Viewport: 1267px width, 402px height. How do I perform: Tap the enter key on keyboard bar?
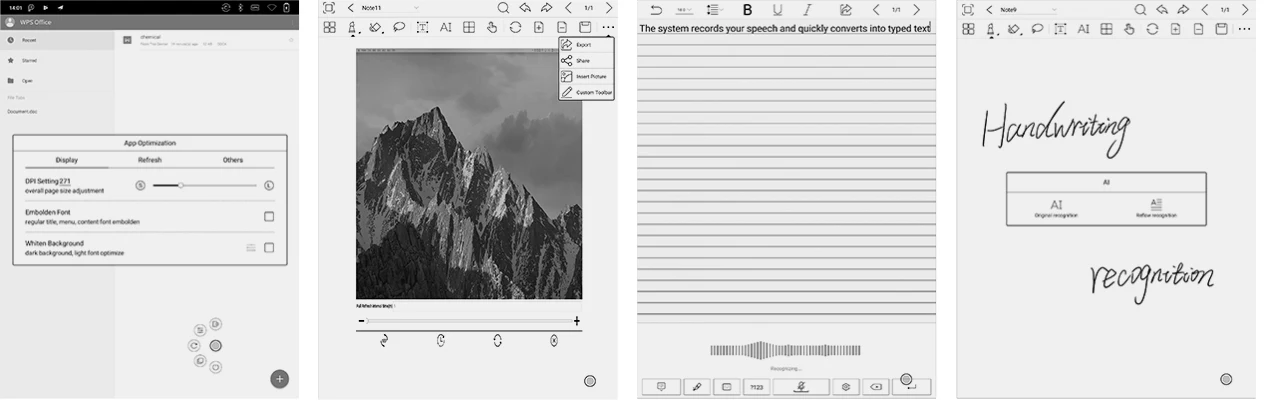click(911, 386)
